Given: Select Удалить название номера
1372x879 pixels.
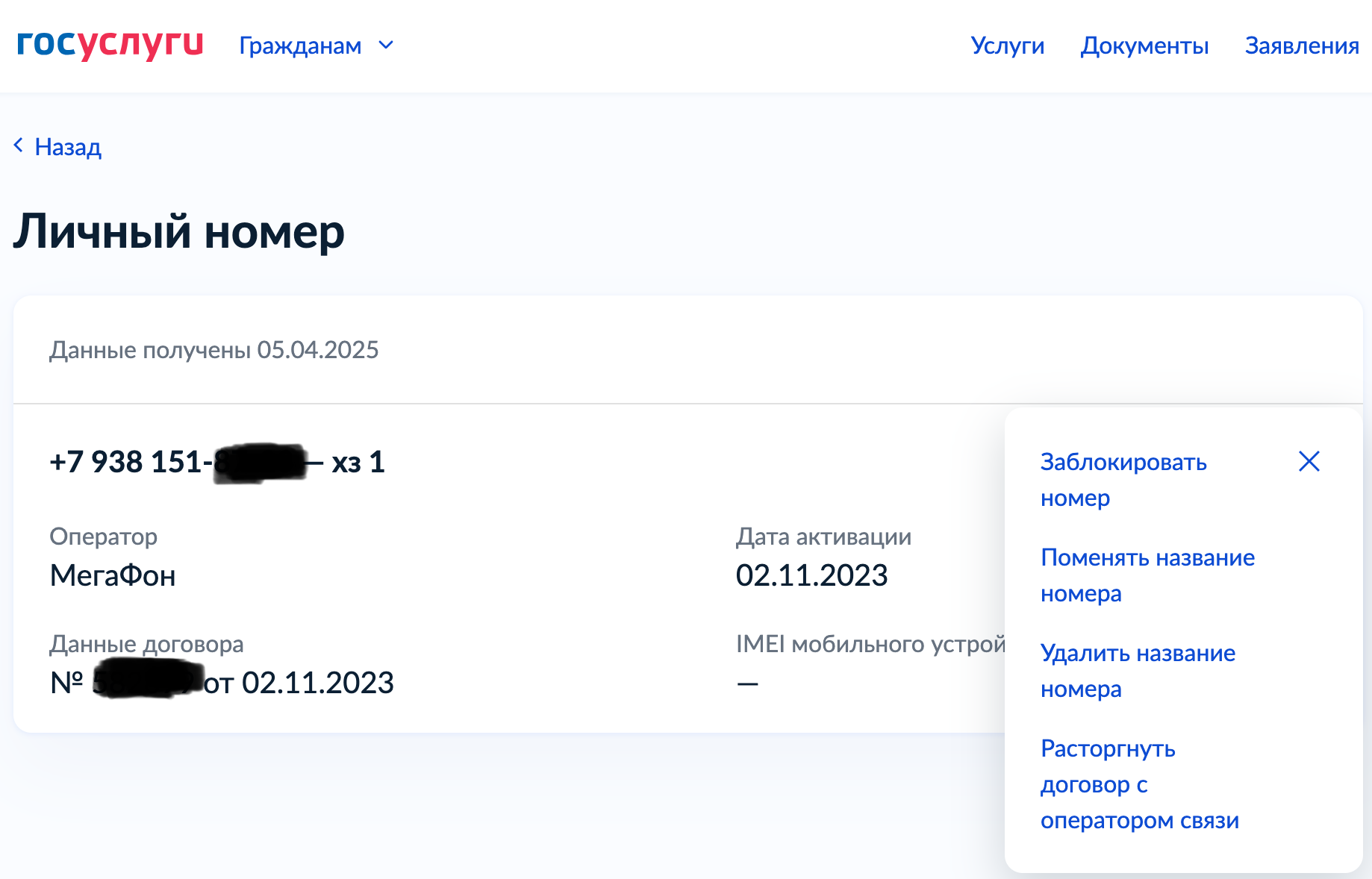Looking at the screenshot, I should tap(1138, 670).
